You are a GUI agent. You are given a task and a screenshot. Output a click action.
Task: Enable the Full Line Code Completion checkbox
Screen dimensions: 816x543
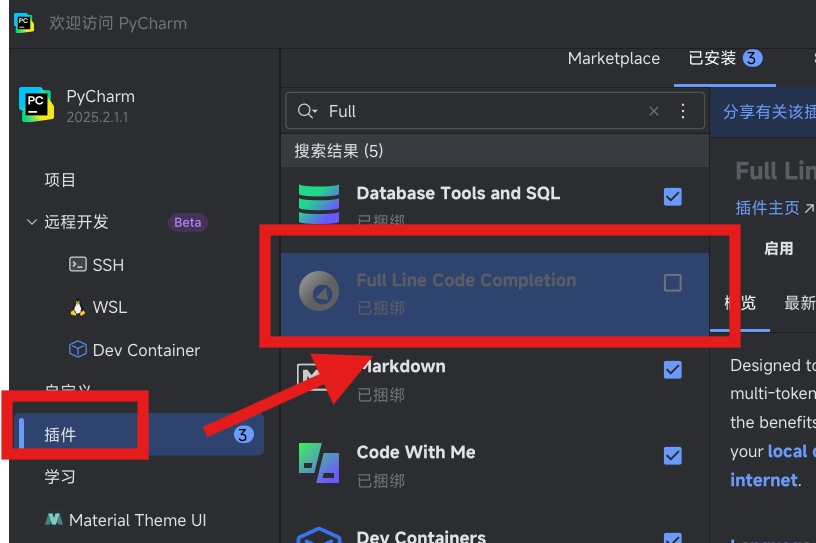pyautogui.click(x=673, y=283)
